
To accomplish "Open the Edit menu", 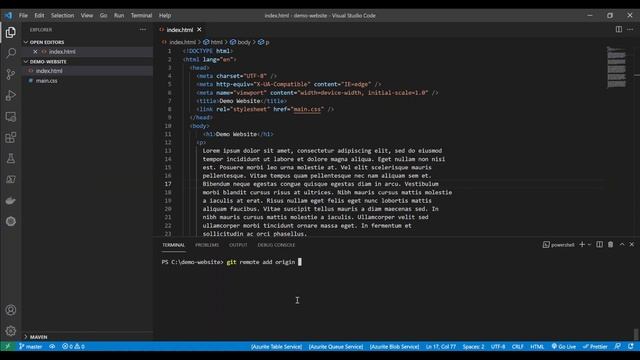I will pos(39,16).
